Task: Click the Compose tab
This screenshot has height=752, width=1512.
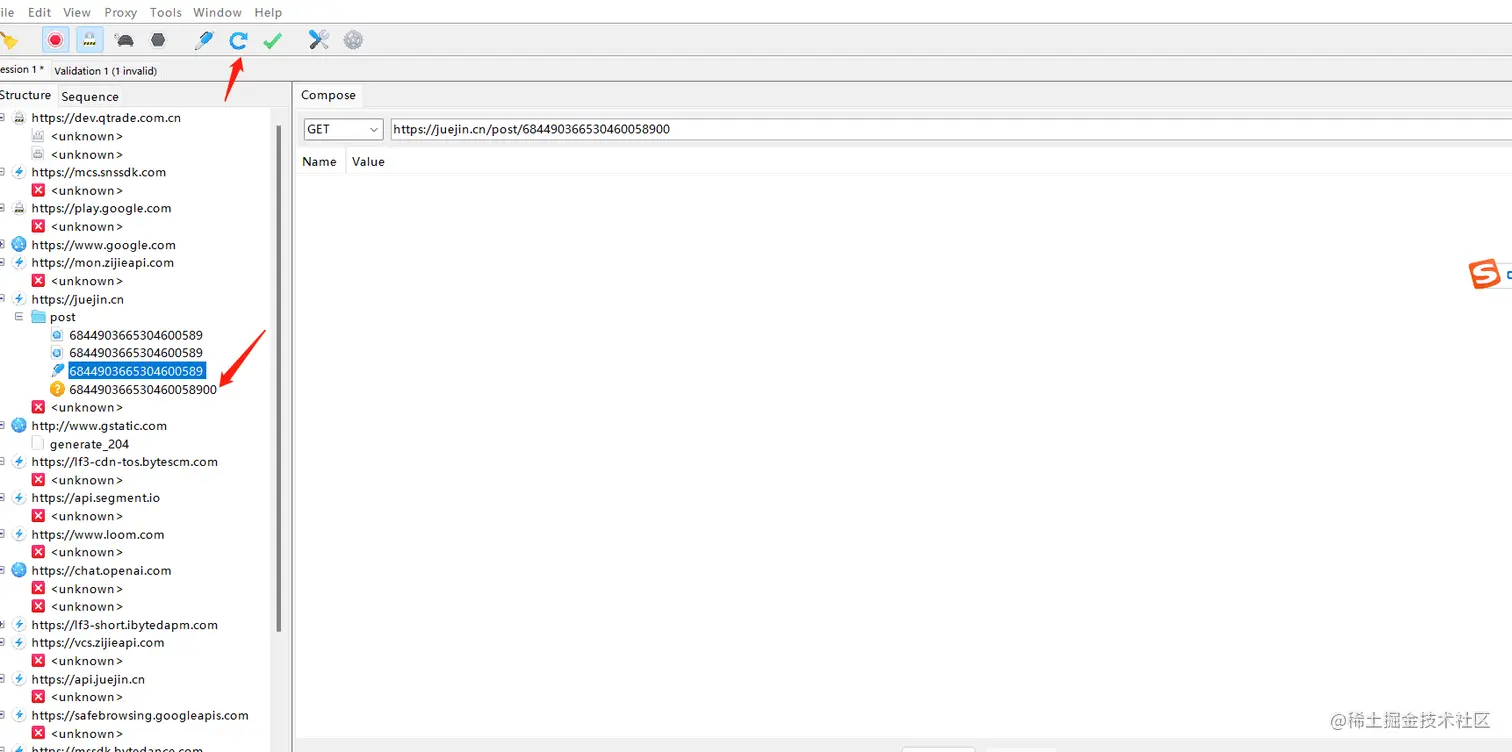Action: pos(328,95)
